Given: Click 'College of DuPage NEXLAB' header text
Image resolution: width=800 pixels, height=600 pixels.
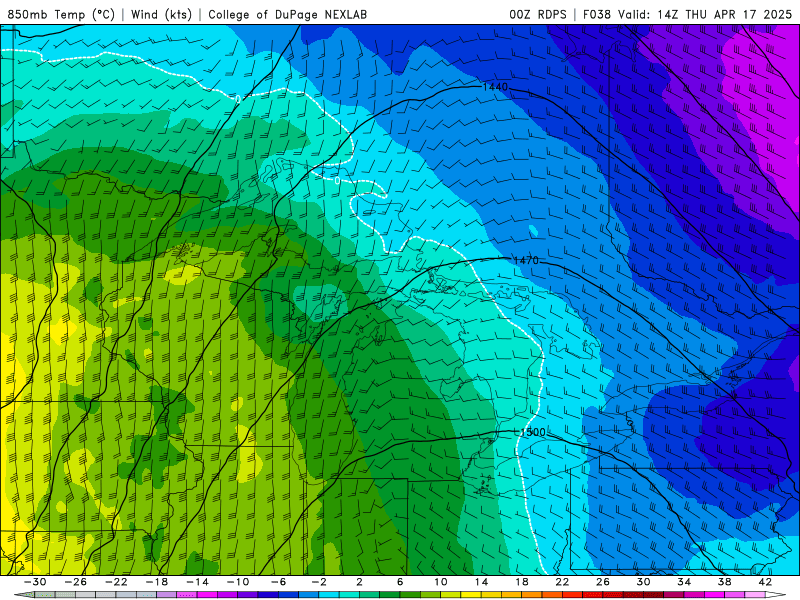Looking at the screenshot, I should [287, 14].
